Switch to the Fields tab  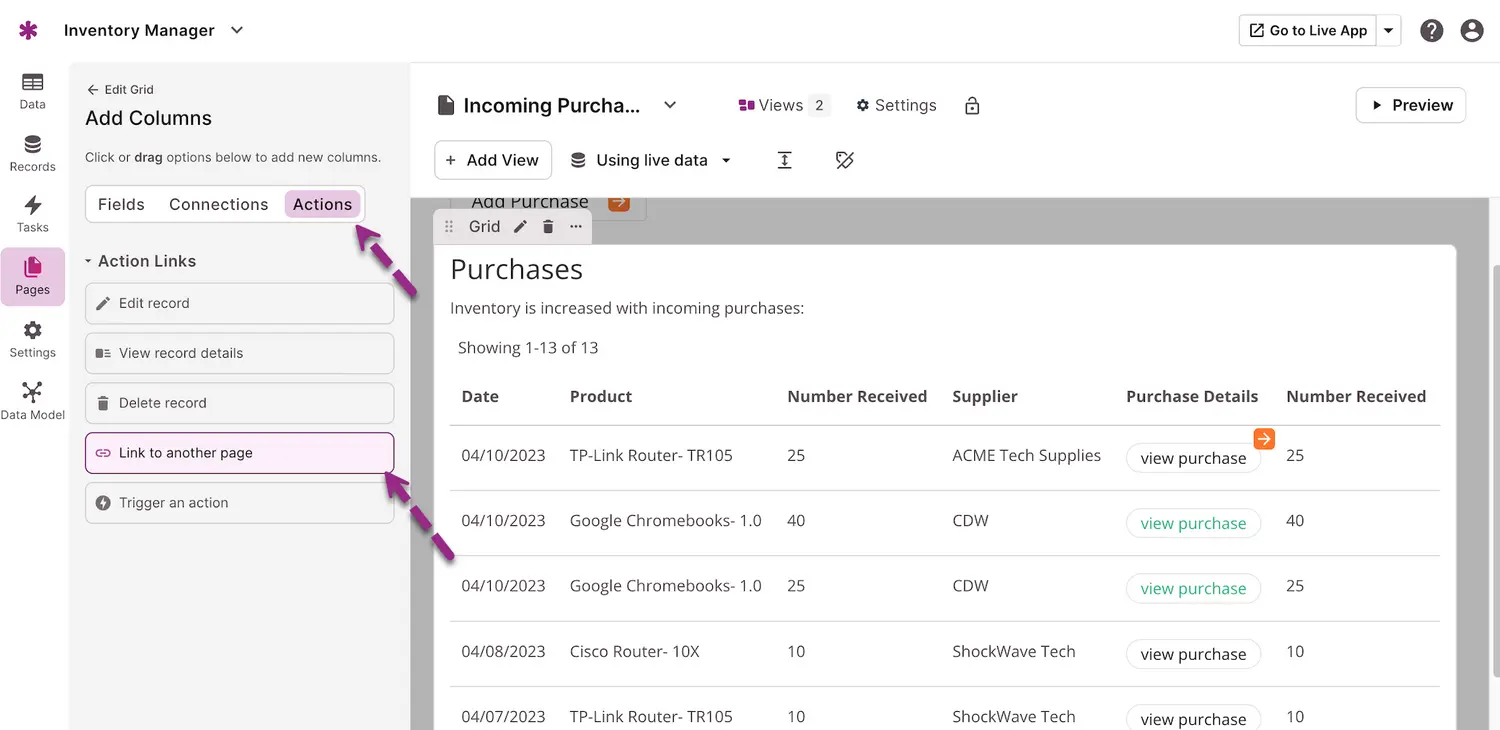(121, 204)
